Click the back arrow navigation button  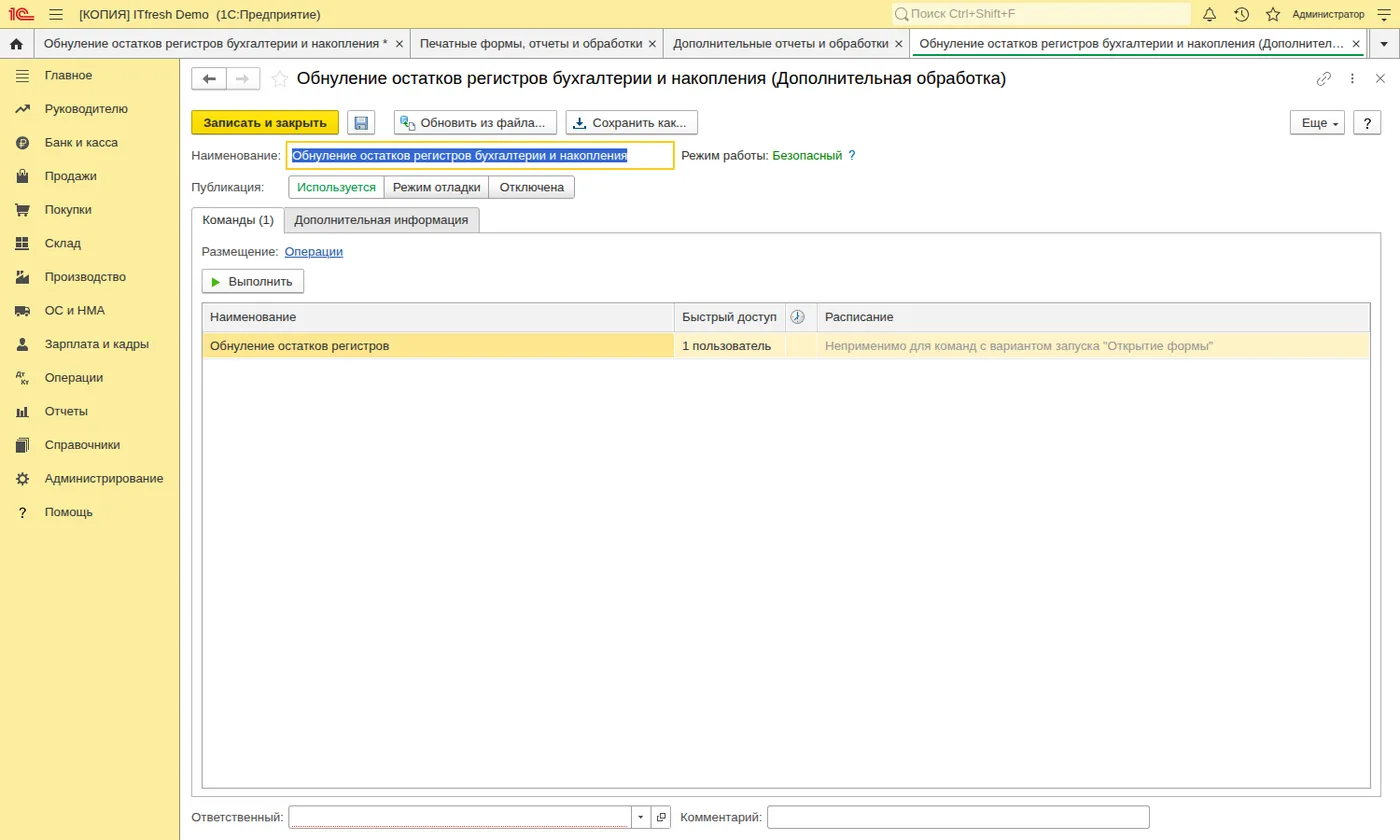(x=209, y=79)
